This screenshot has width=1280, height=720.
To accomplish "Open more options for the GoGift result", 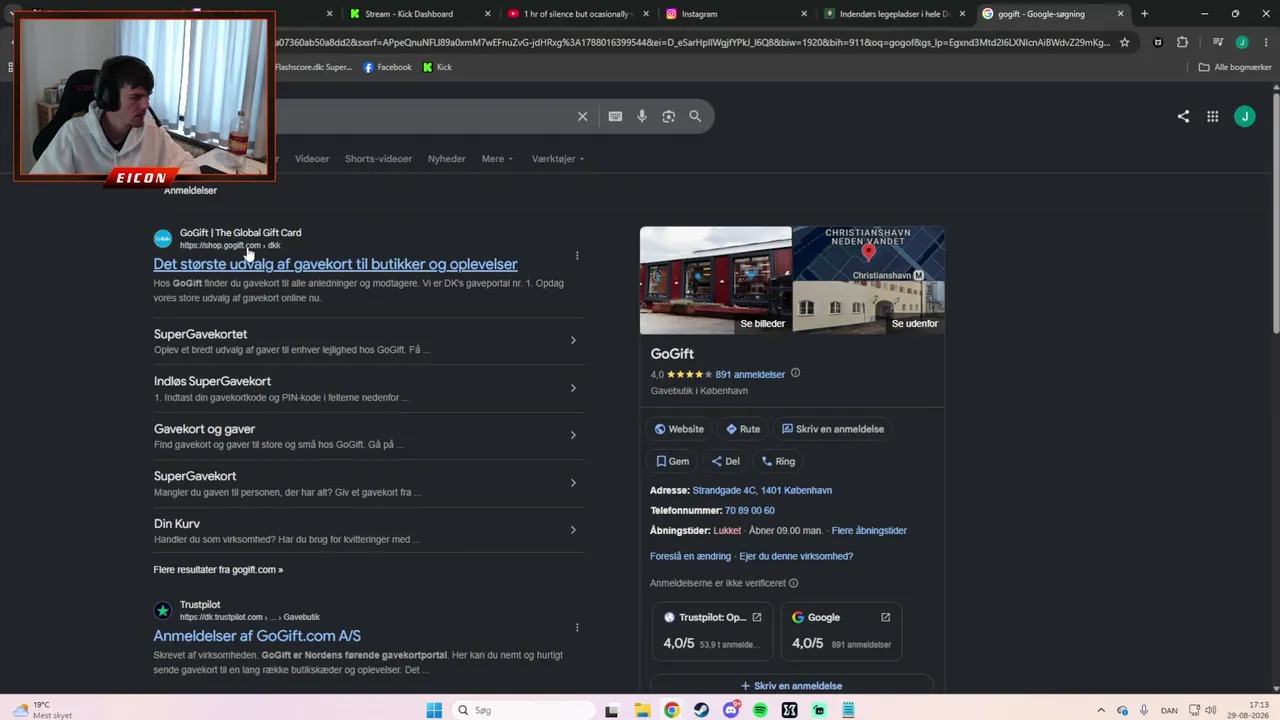I will 577,256.
